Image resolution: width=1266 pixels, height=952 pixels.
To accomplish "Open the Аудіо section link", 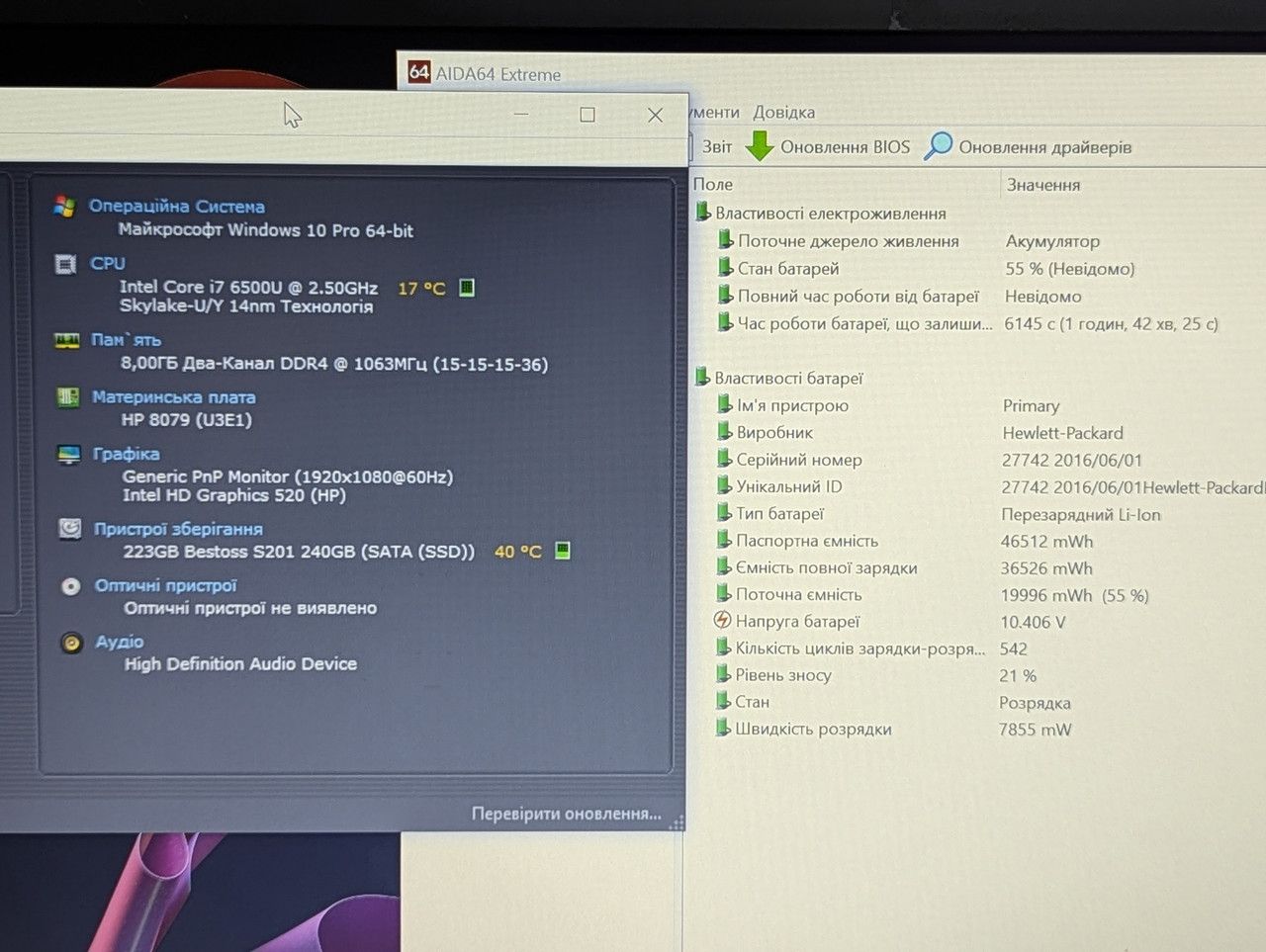I will click(120, 642).
